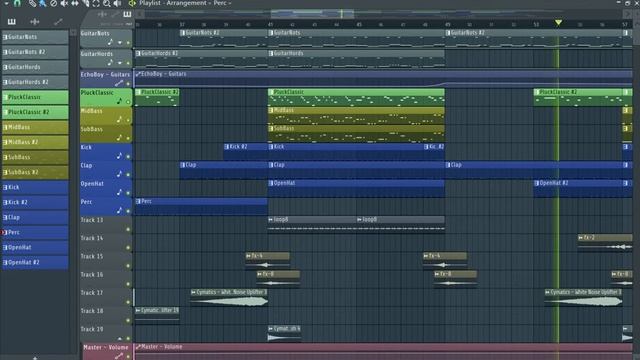Click the Playlist window icon

click(132, 3)
